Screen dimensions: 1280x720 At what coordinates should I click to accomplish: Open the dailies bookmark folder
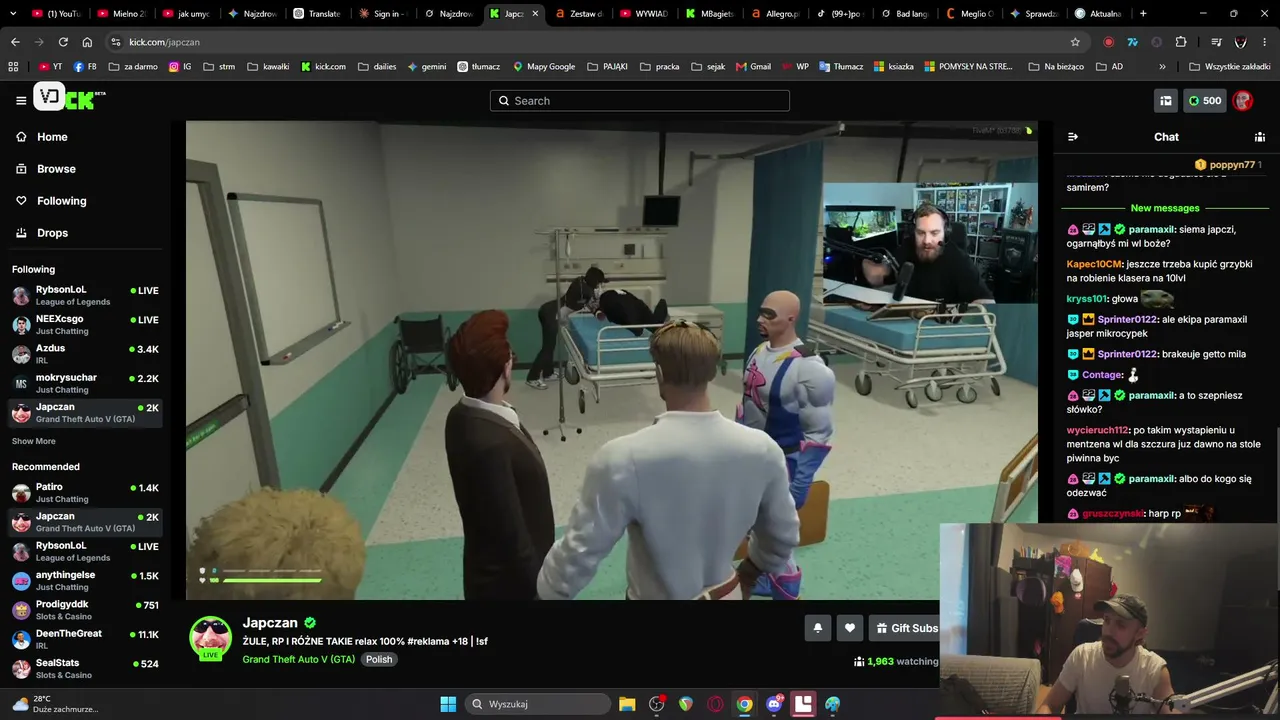(376, 67)
